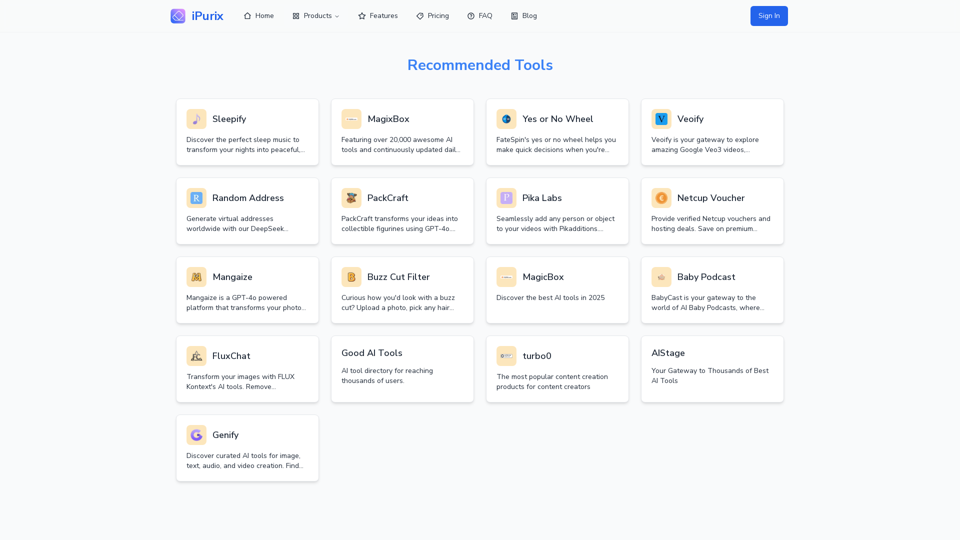This screenshot has height=540, width=960.
Task: Click the turbo0 icon
Action: point(506,356)
